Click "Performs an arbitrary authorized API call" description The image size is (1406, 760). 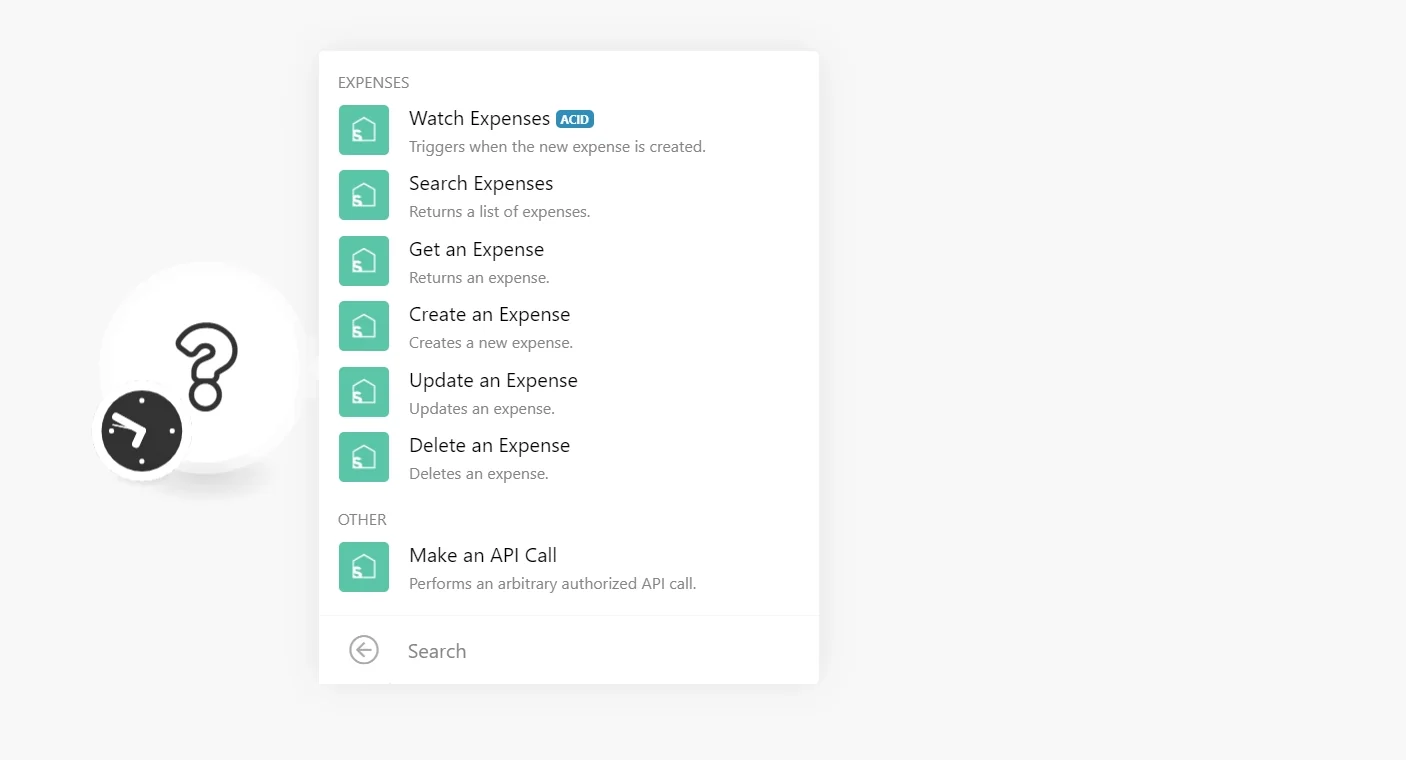point(552,583)
